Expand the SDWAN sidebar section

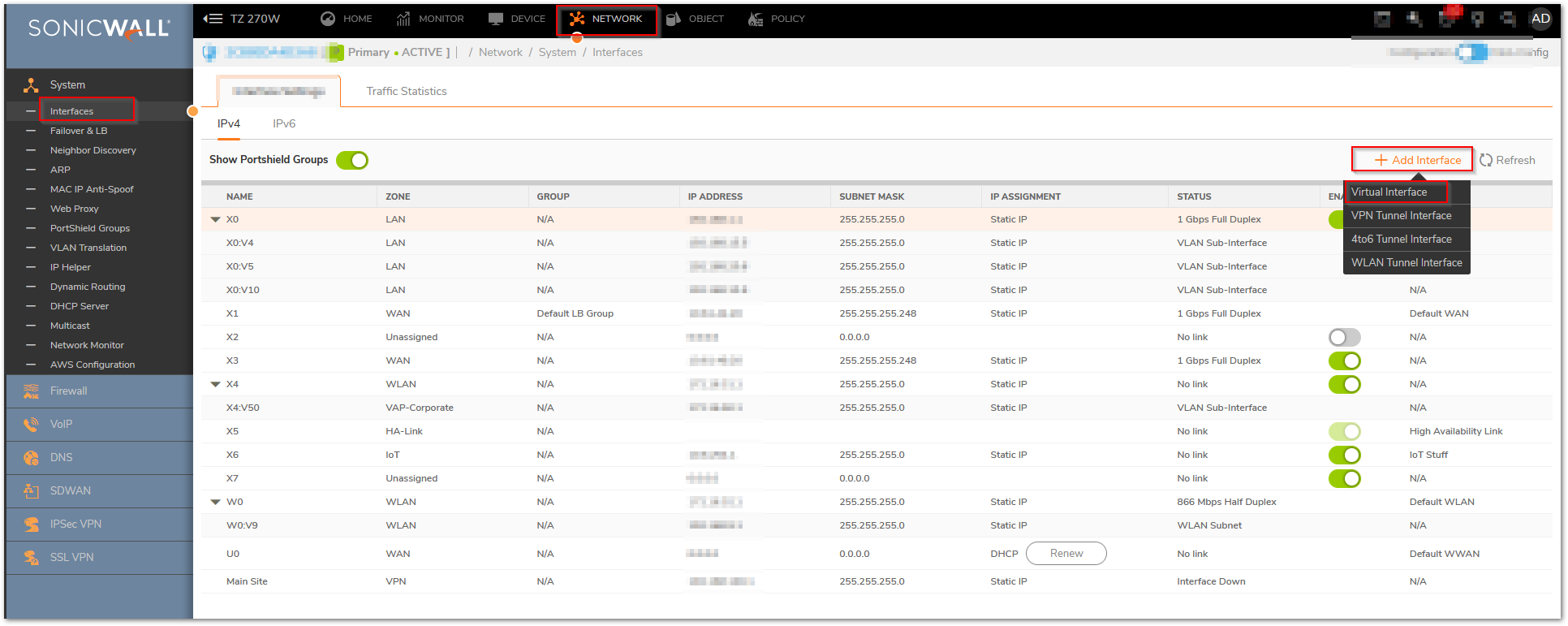pyautogui.click(x=99, y=491)
